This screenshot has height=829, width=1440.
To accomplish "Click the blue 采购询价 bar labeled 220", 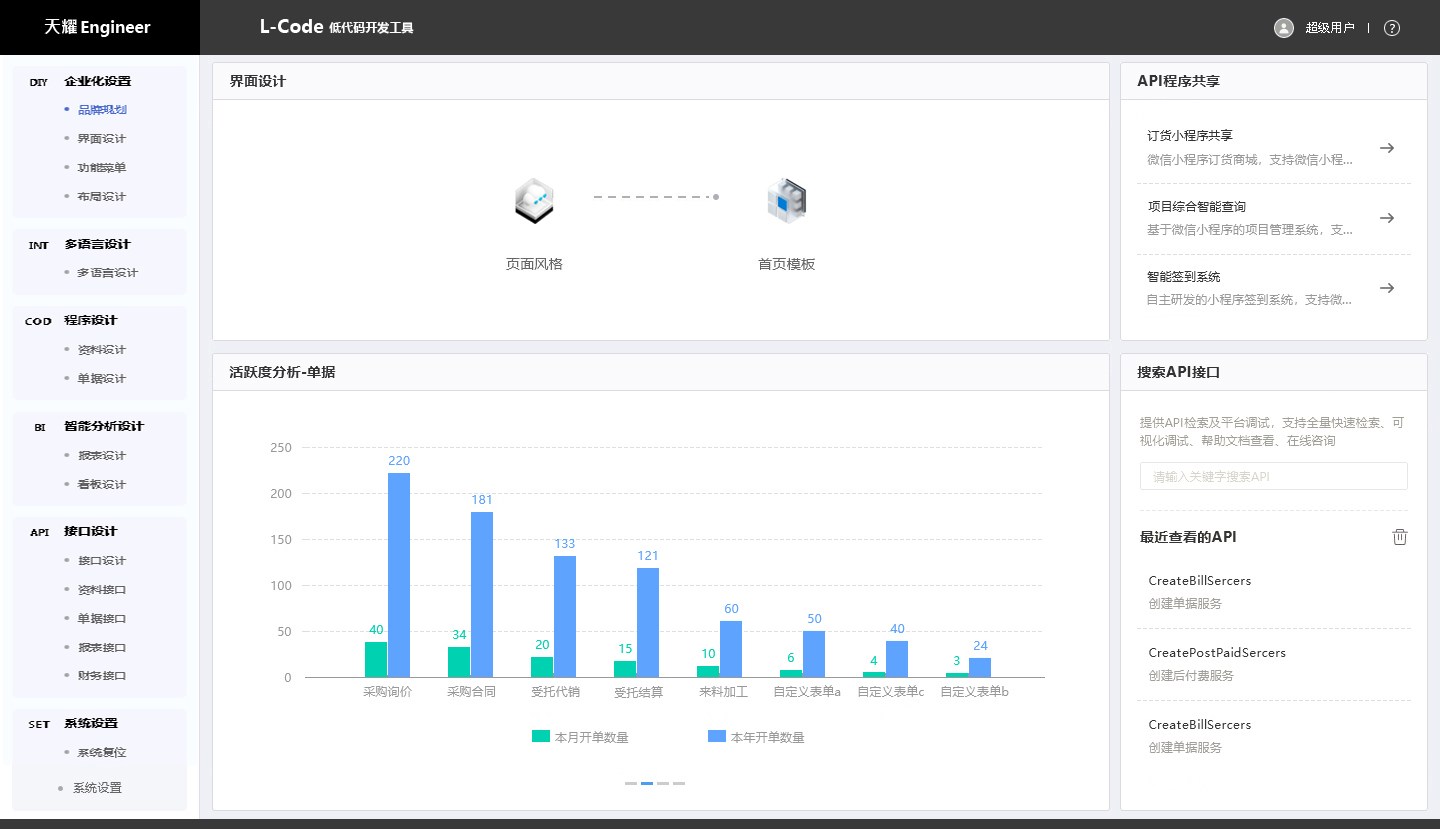I will pos(399,574).
